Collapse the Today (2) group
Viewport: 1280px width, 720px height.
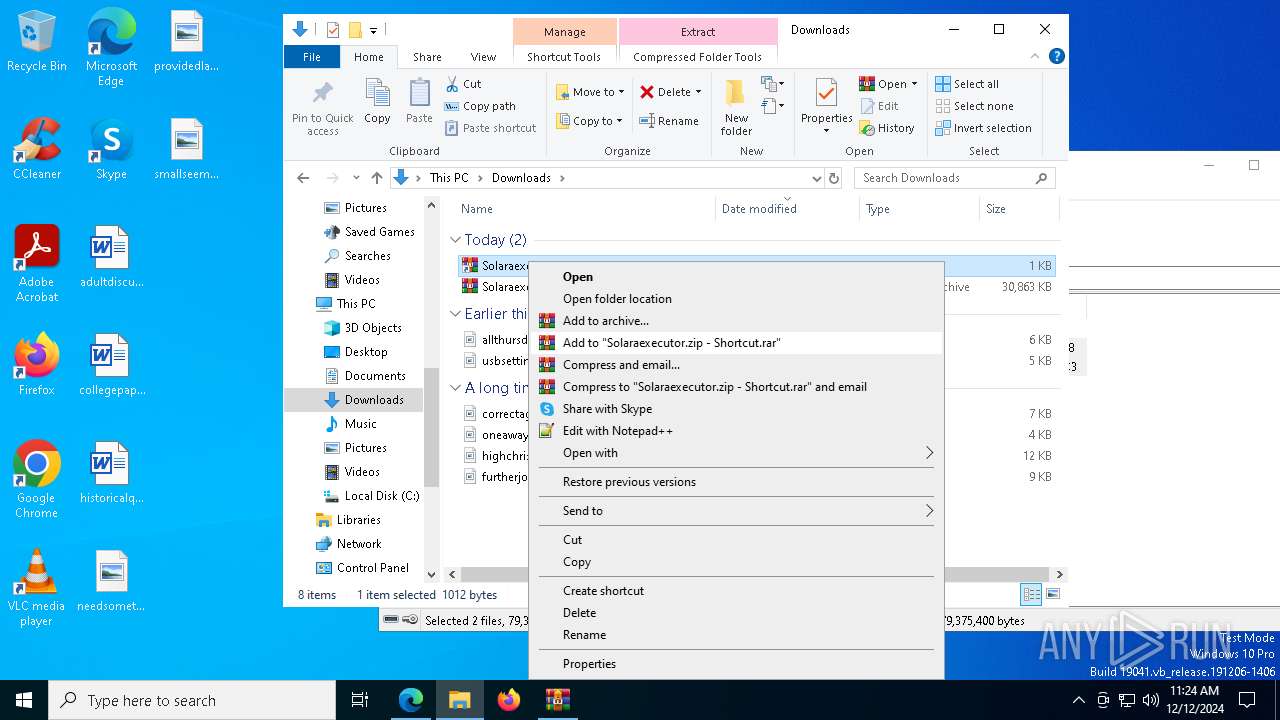[455, 240]
